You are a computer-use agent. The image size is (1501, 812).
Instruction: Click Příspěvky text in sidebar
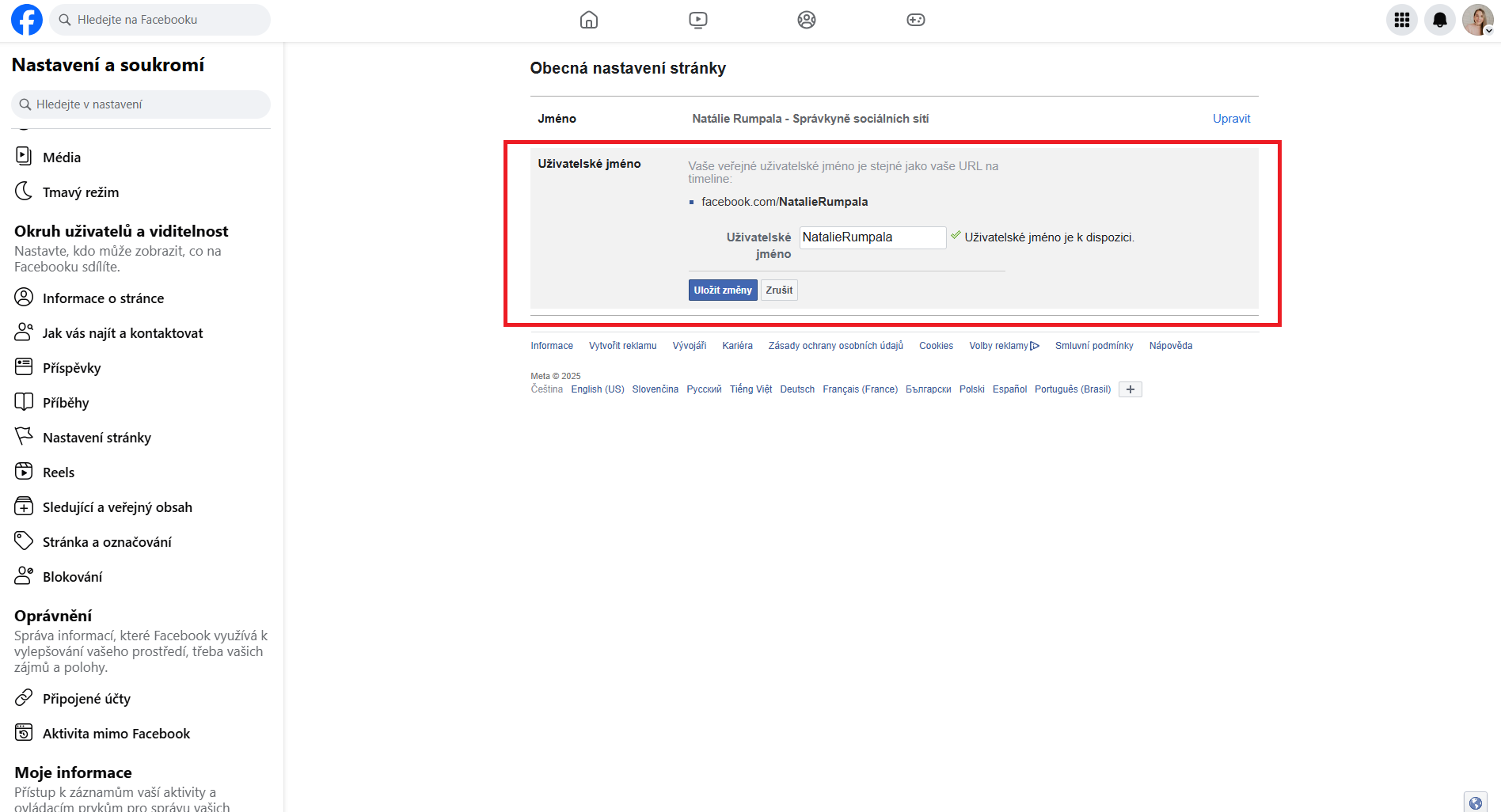(72, 368)
